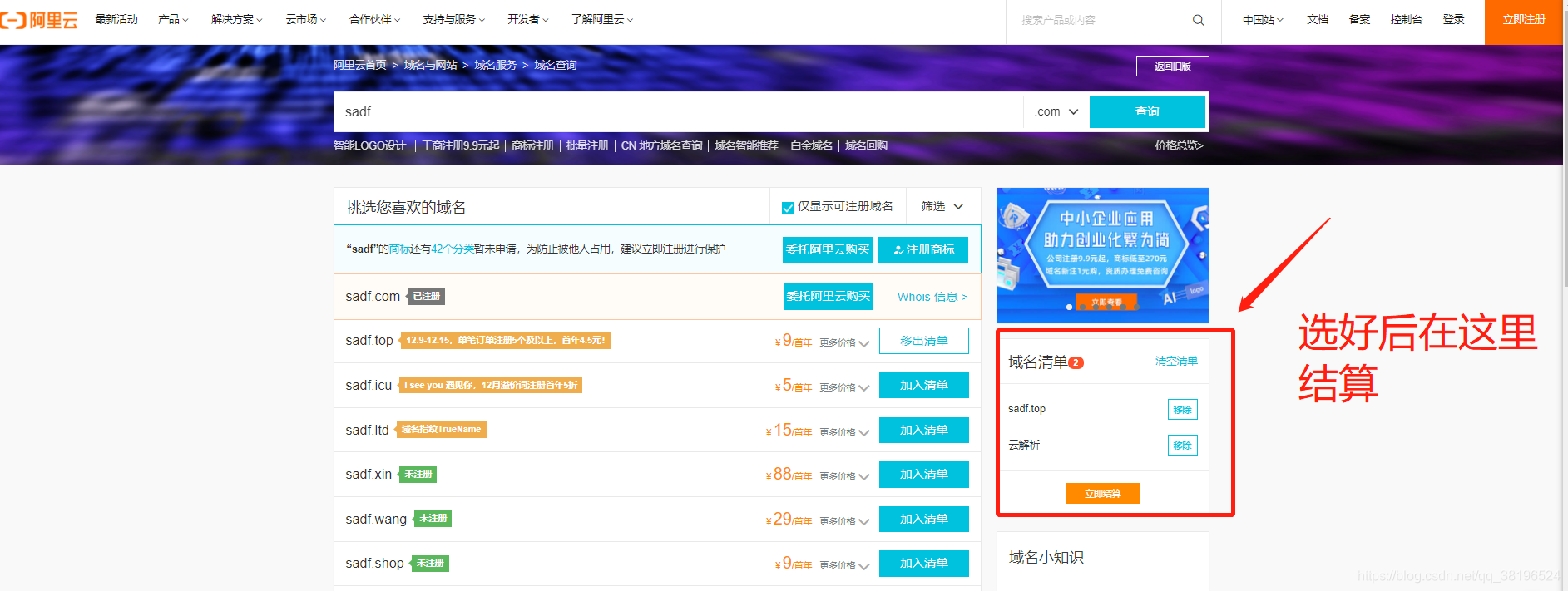Screen dimensions: 1568x591
Task: Expand 更多价格 for sadf.shop
Action: pyautogui.click(x=843, y=565)
